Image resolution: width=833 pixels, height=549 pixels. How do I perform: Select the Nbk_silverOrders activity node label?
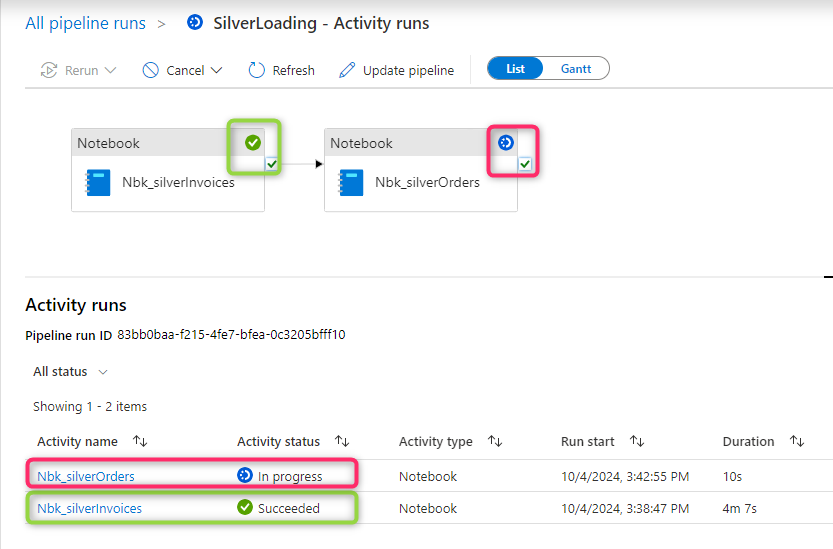[428, 182]
